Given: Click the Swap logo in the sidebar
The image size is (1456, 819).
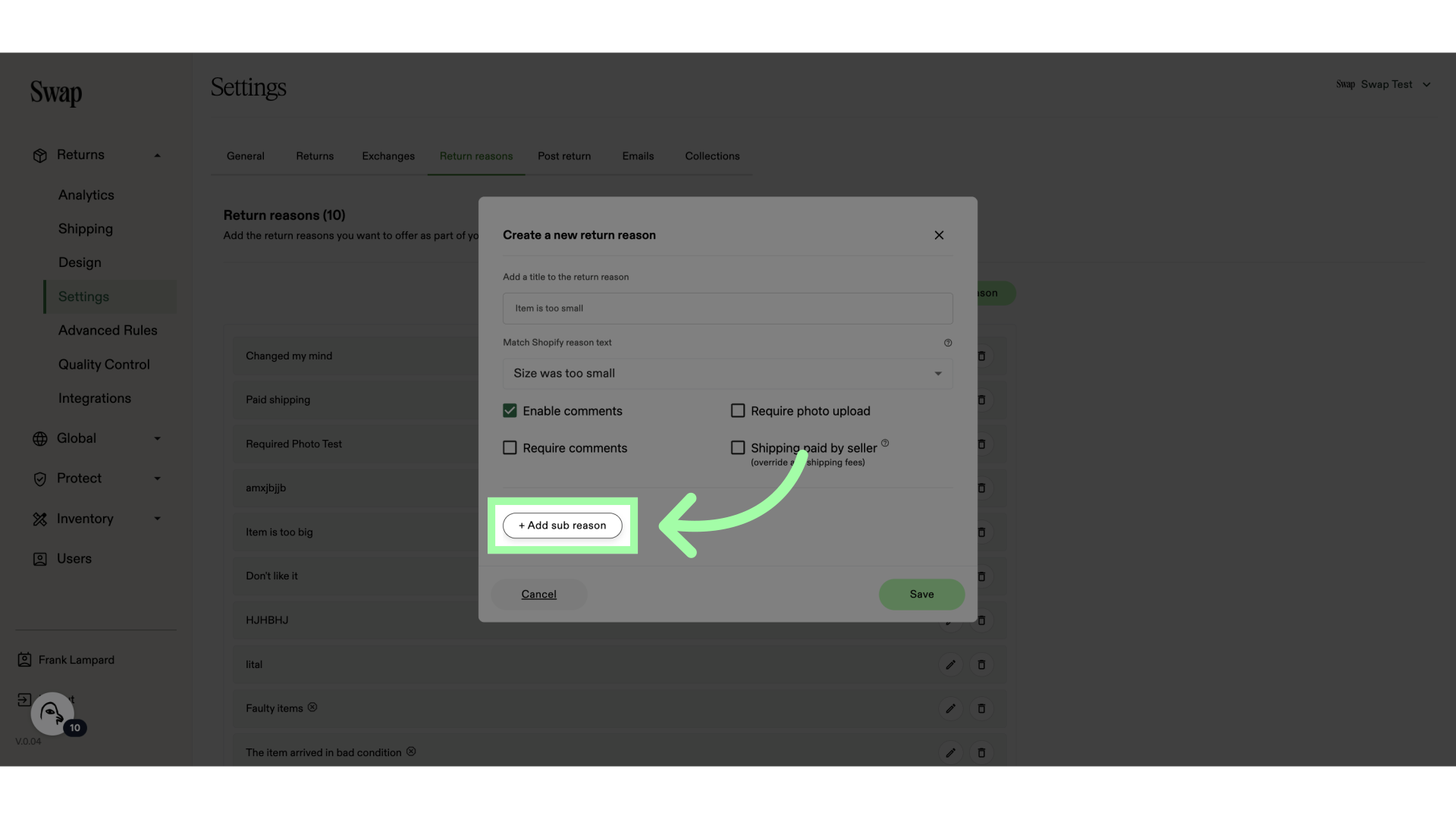Looking at the screenshot, I should coord(56,93).
